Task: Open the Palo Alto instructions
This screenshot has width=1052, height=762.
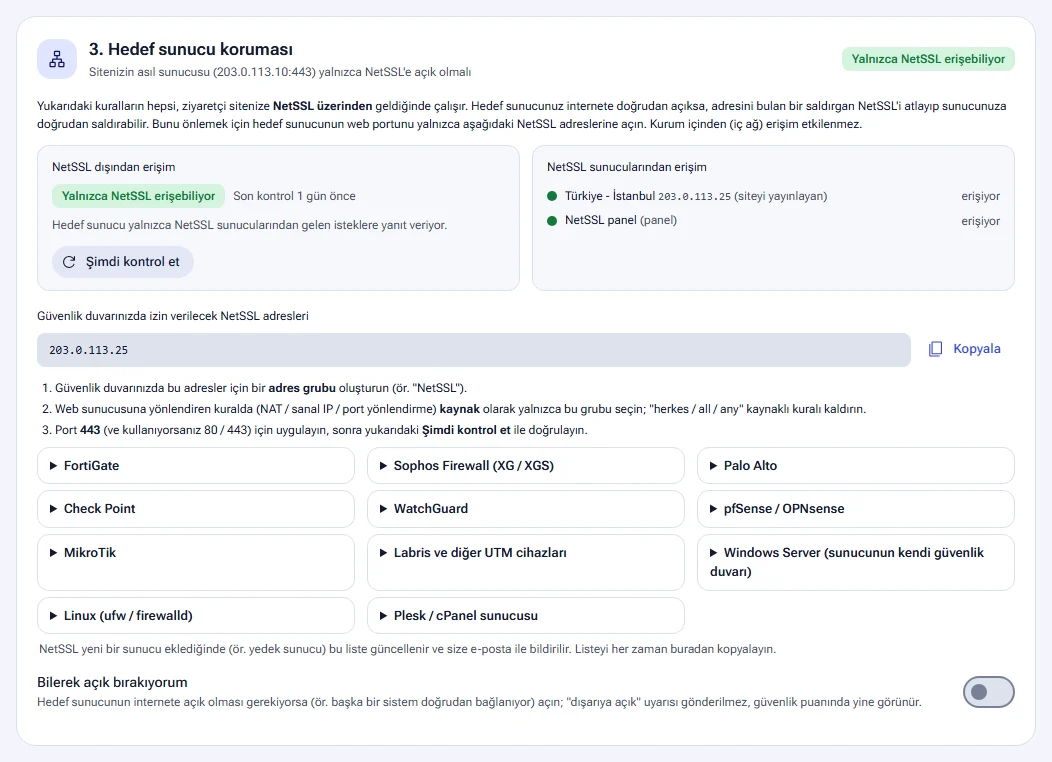Action: (855, 466)
